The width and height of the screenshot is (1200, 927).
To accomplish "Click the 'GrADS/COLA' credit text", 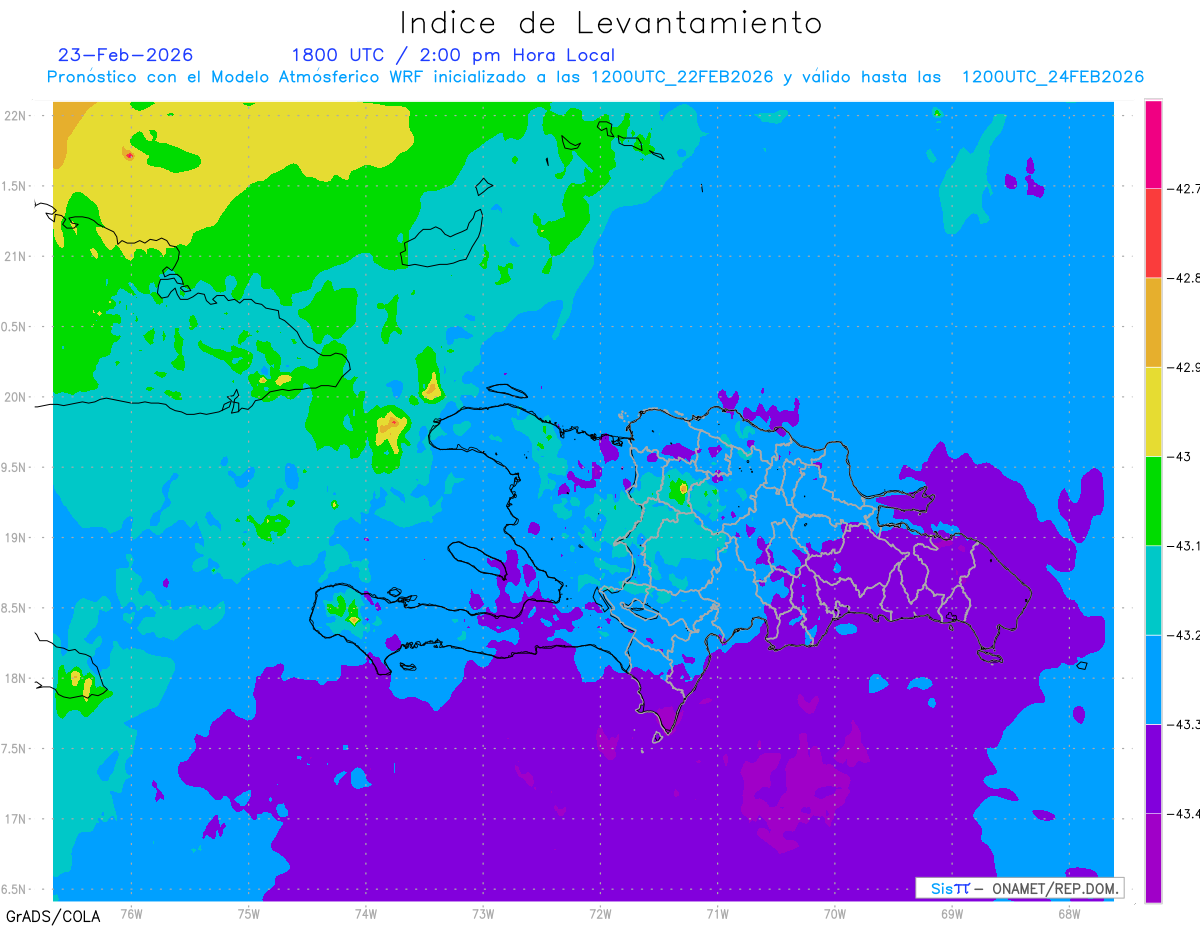I will [51, 916].
